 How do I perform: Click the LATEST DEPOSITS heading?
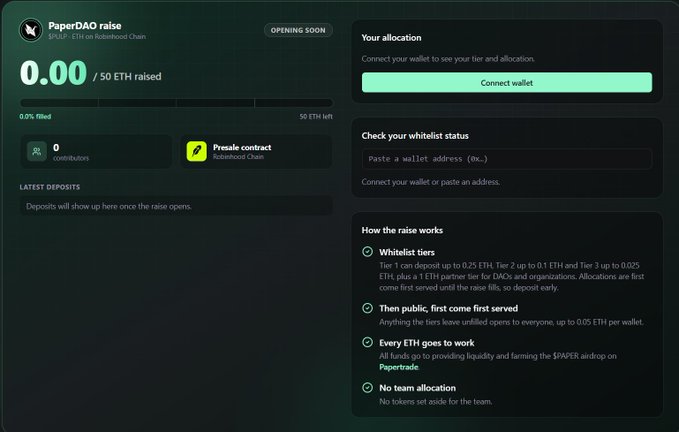pos(50,187)
